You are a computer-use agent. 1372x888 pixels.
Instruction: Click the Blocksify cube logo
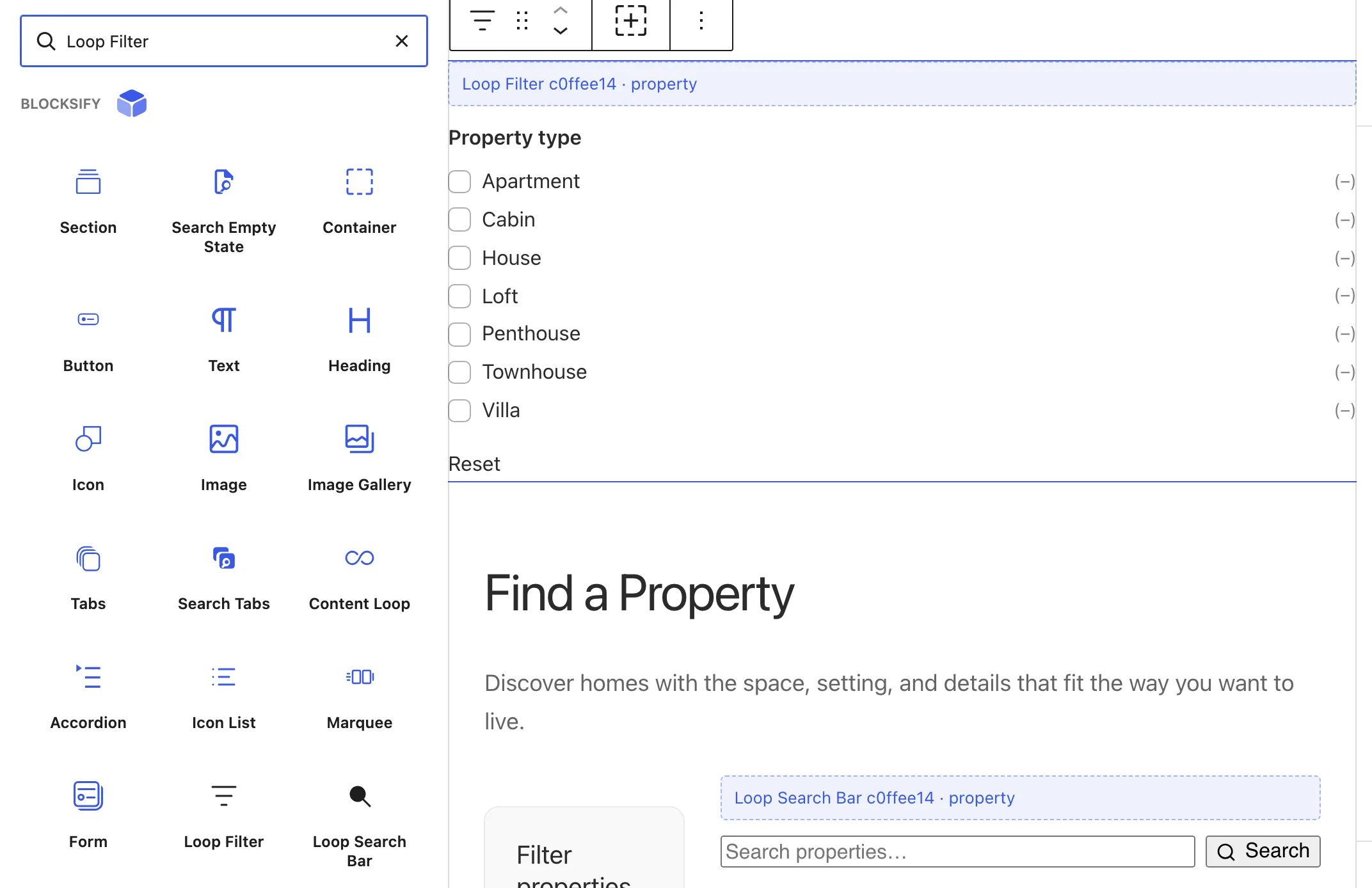click(132, 103)
